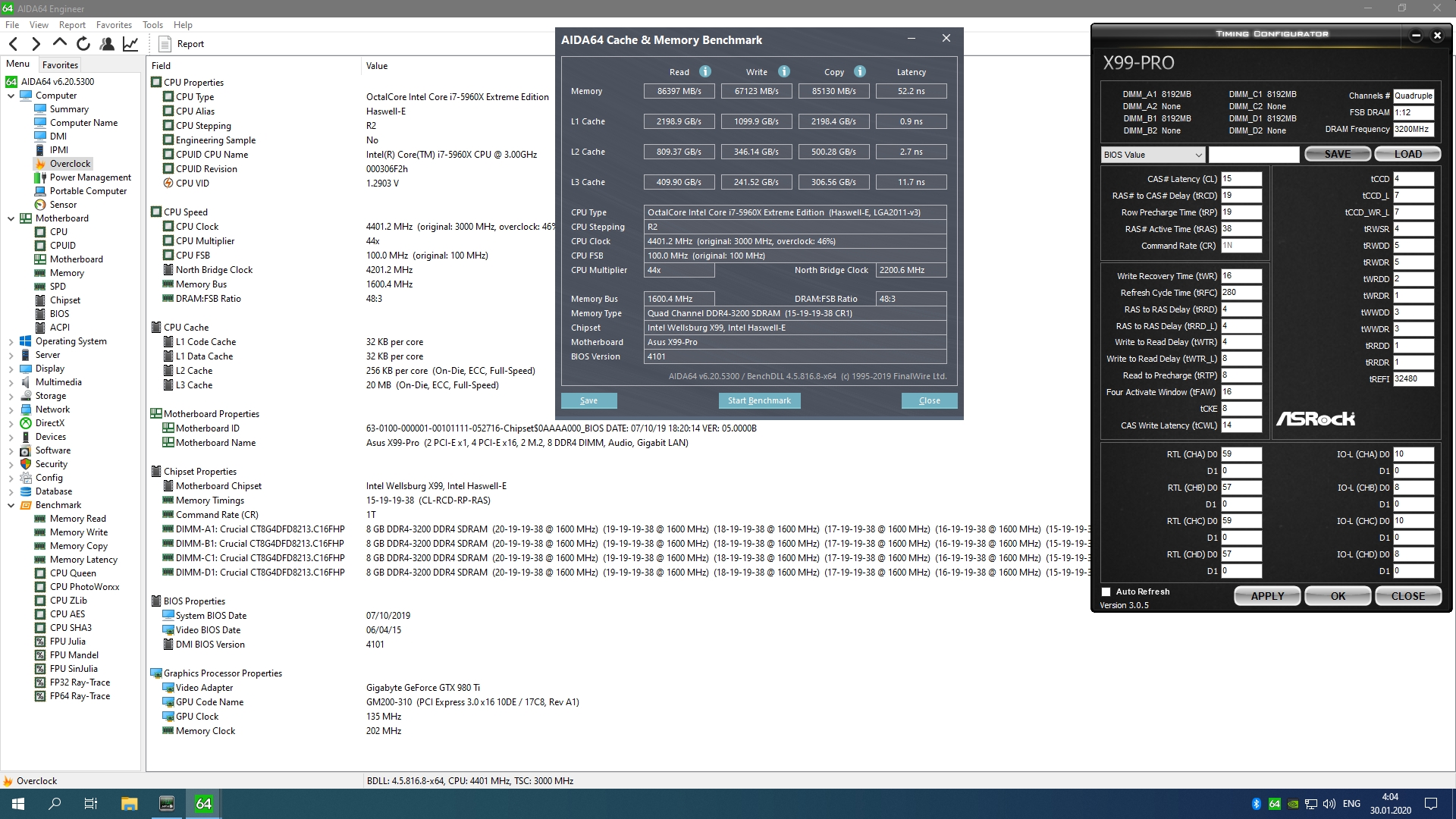Click the APPLY button in Timing Configurator
1456x819 pixels.
[1267, 596]
